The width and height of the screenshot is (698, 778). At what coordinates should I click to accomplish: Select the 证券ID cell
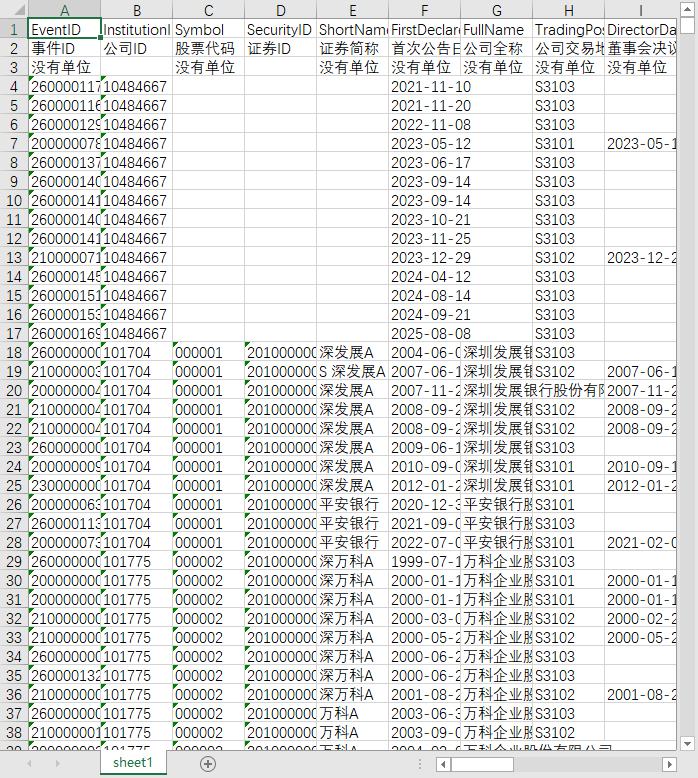[x=280, y=48]
